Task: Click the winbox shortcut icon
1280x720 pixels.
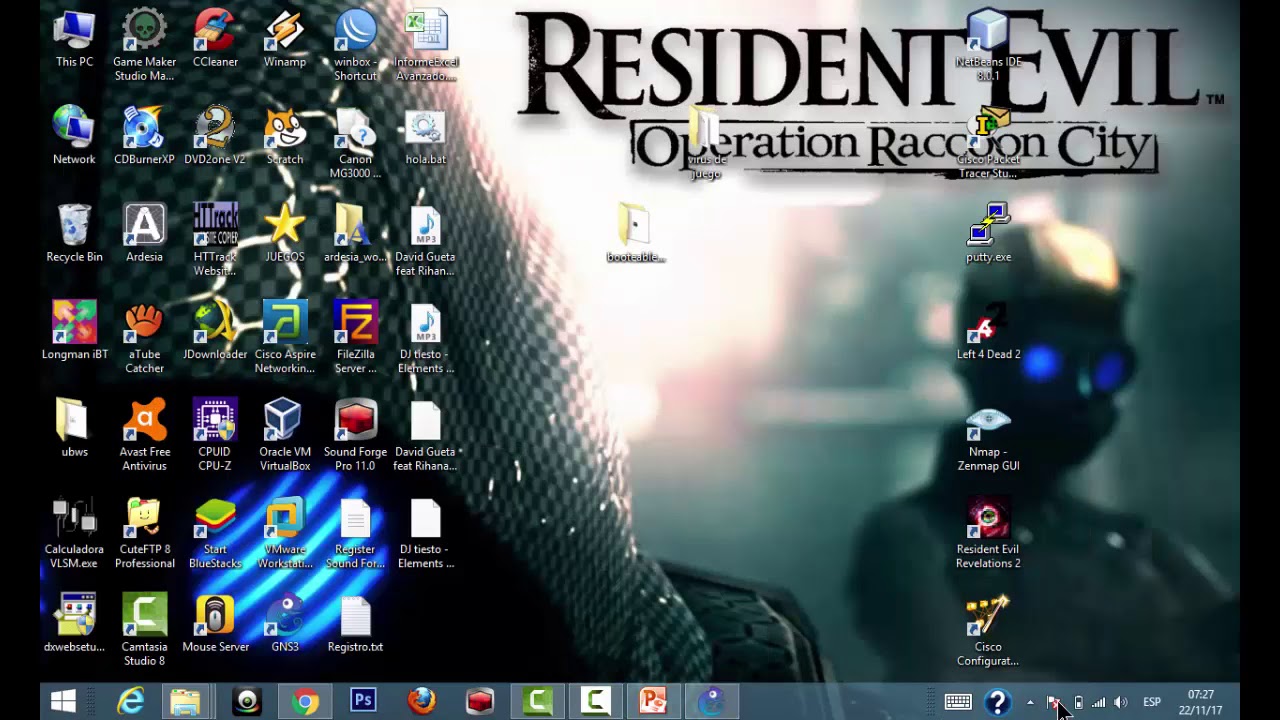Action: [x=356, y=45]
